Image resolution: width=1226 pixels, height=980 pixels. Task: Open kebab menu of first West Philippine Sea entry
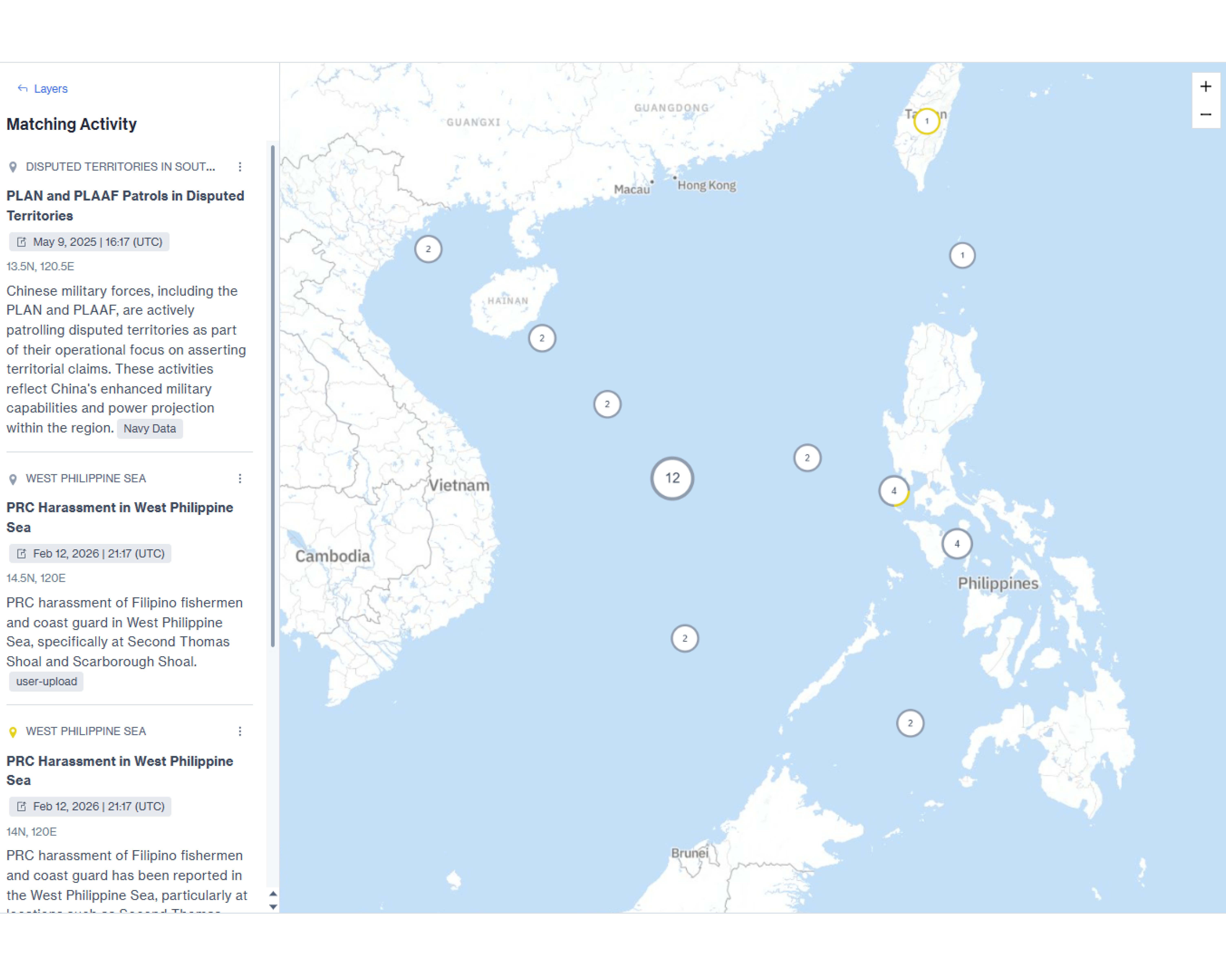click(240, 478)
